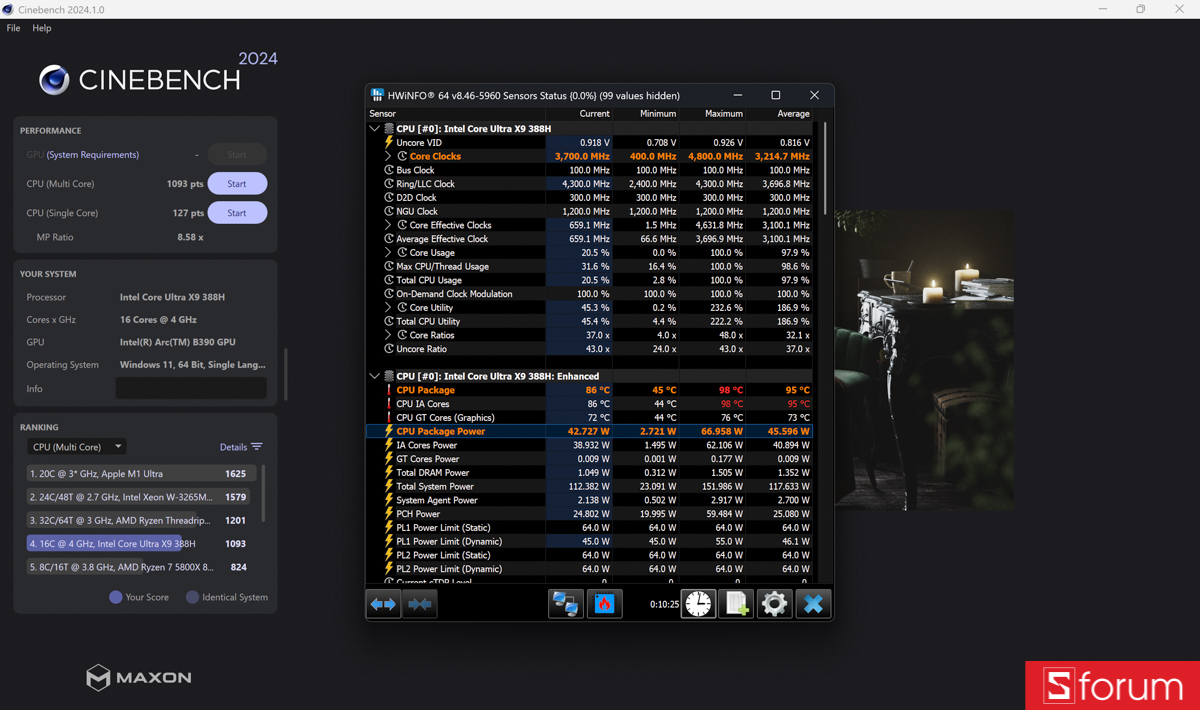Select ranking entry Apple M1 Ultra
The width and height of the screenshot is (1200, 710).
pos(140,474)
